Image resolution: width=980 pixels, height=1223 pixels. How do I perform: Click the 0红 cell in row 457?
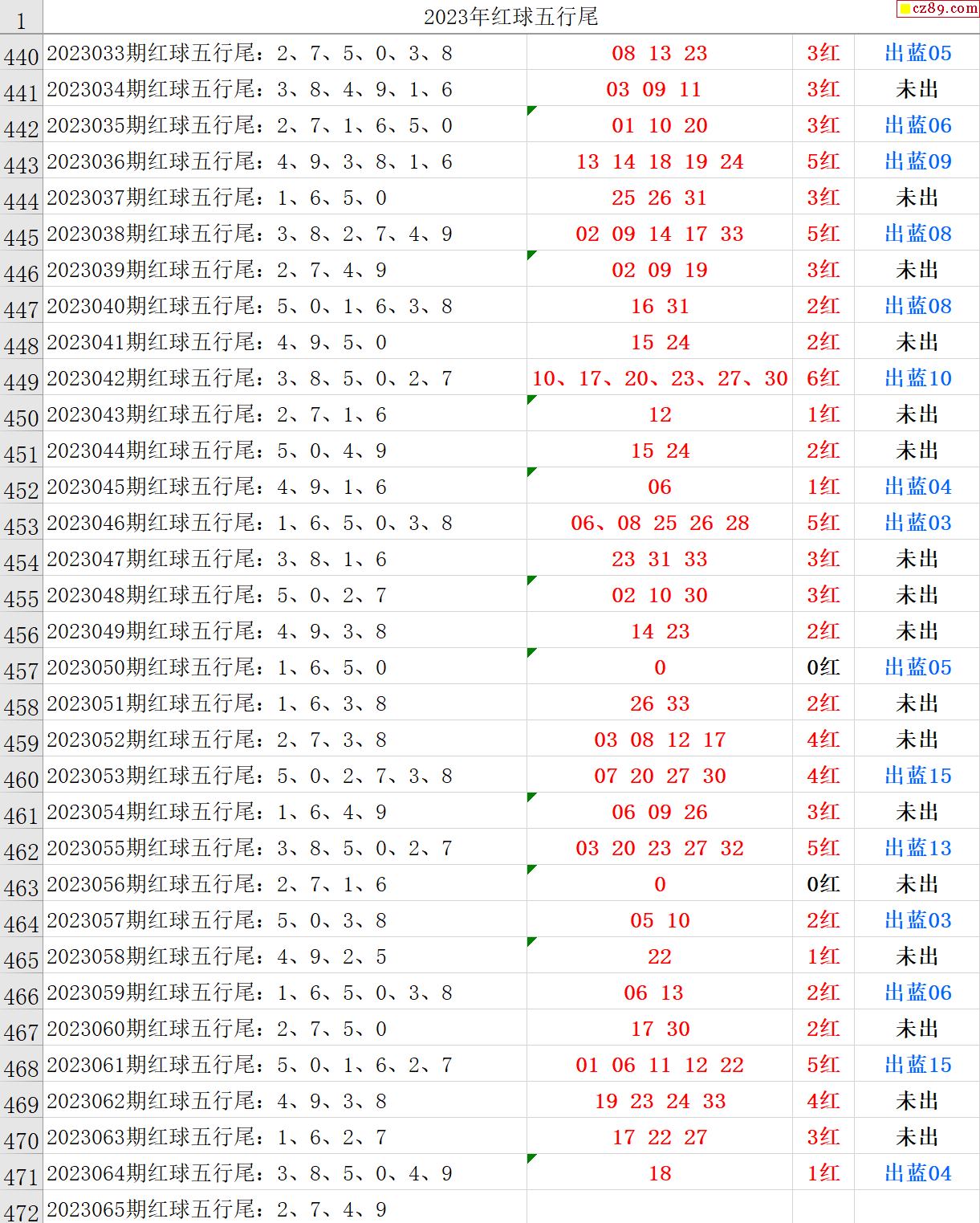tap(823, 667)
